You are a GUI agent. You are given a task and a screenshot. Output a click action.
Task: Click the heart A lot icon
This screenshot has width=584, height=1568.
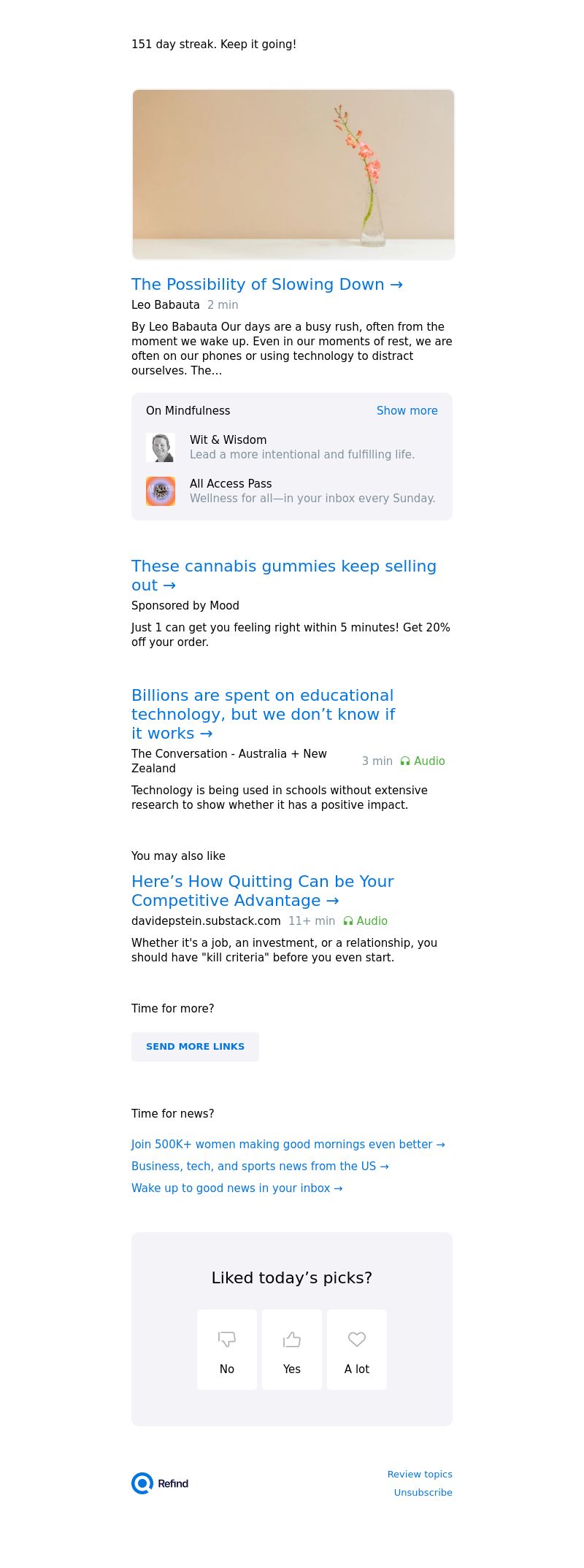click(357, 1340)
